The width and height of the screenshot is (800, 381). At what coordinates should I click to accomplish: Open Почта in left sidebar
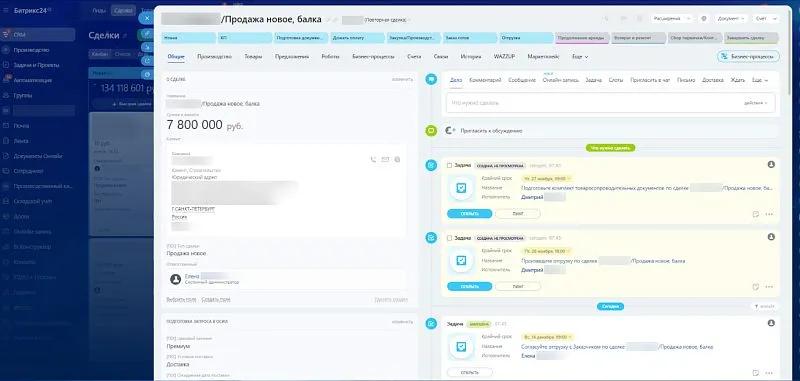21,125
